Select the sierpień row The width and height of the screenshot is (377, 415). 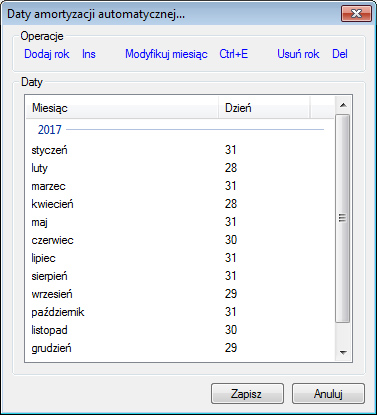pos(180,276)
